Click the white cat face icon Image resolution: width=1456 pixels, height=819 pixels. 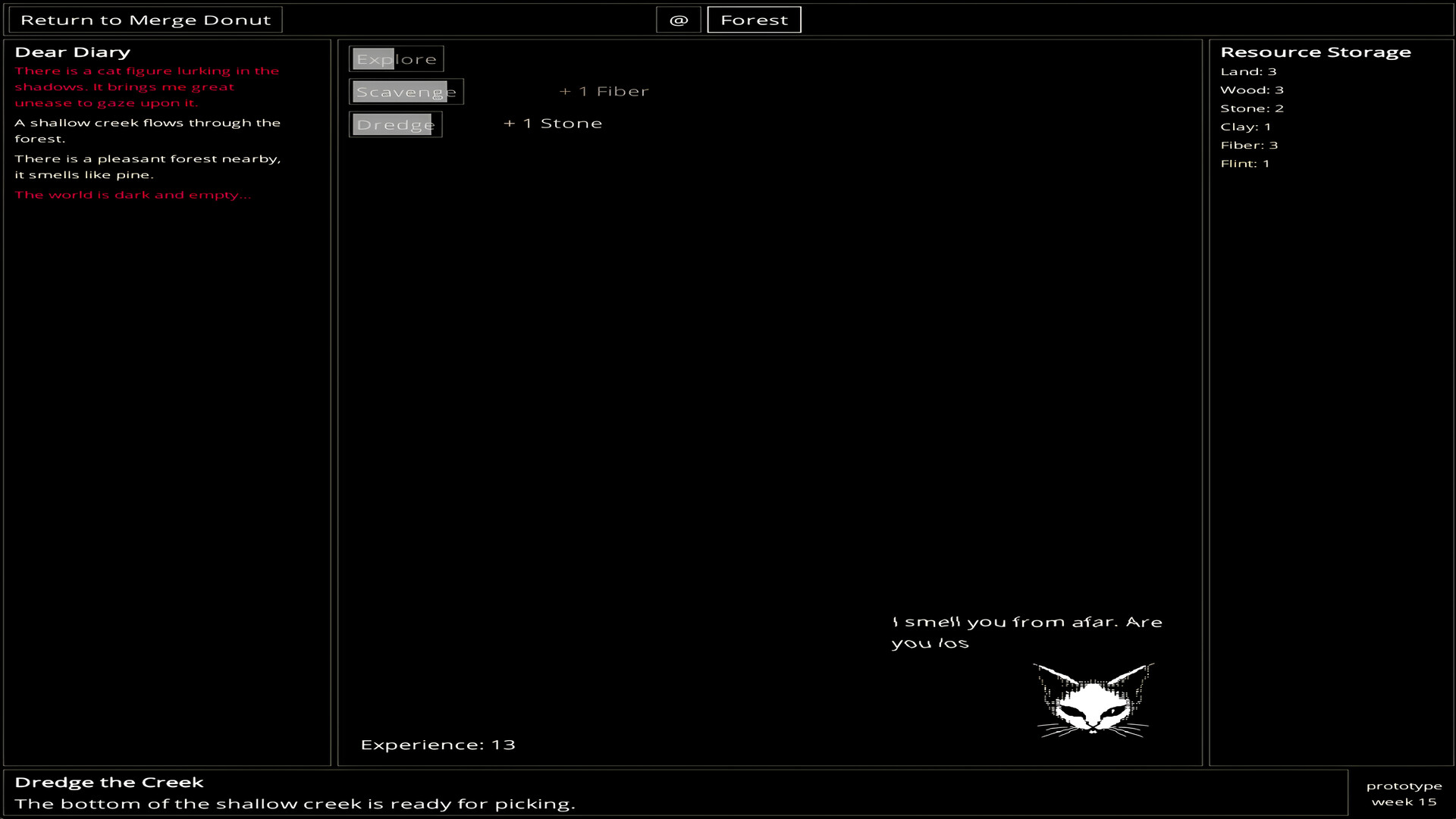click(x=1094, y=701)
